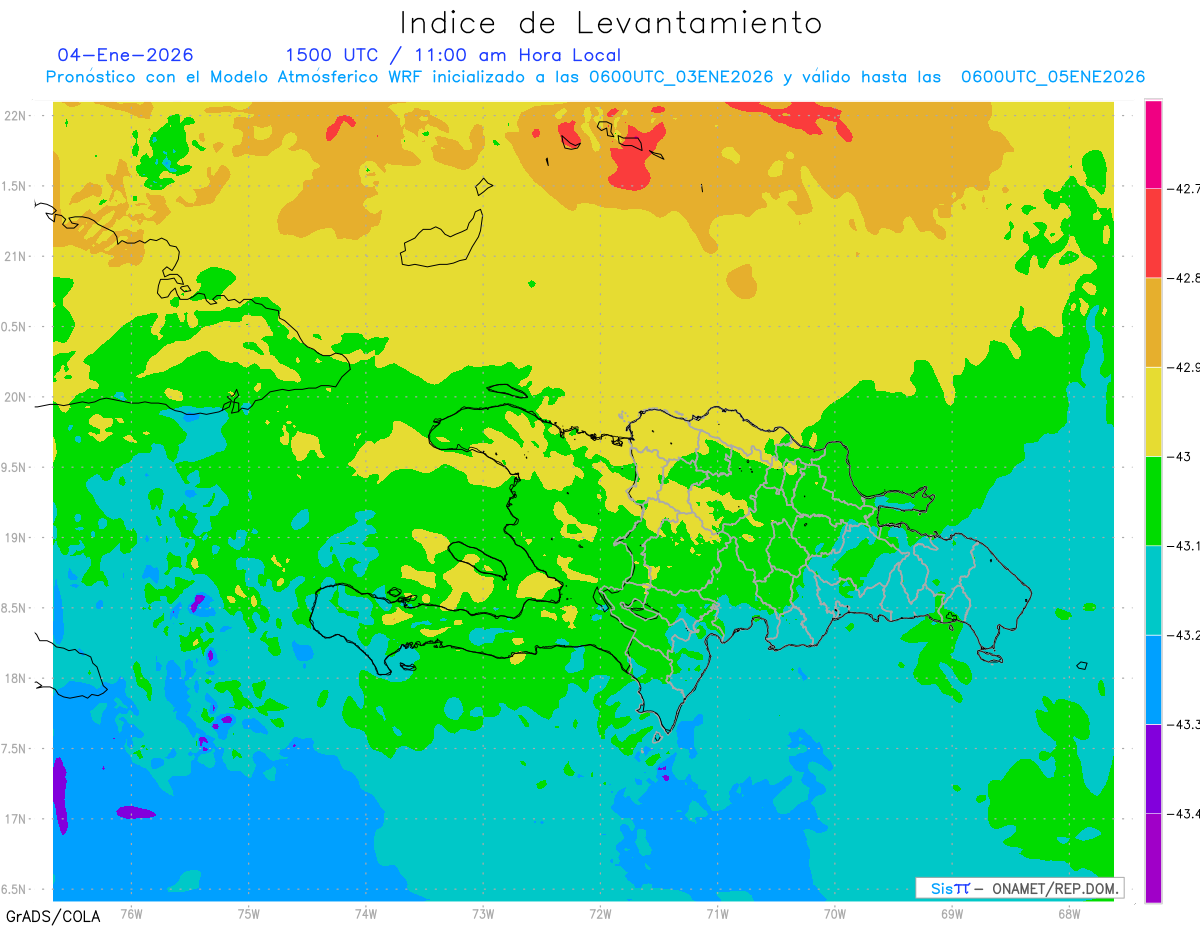The height and width of the screenshot is (927, 1200).
Task: Select the "-43" color bar value
Action: pos(1178,456)
